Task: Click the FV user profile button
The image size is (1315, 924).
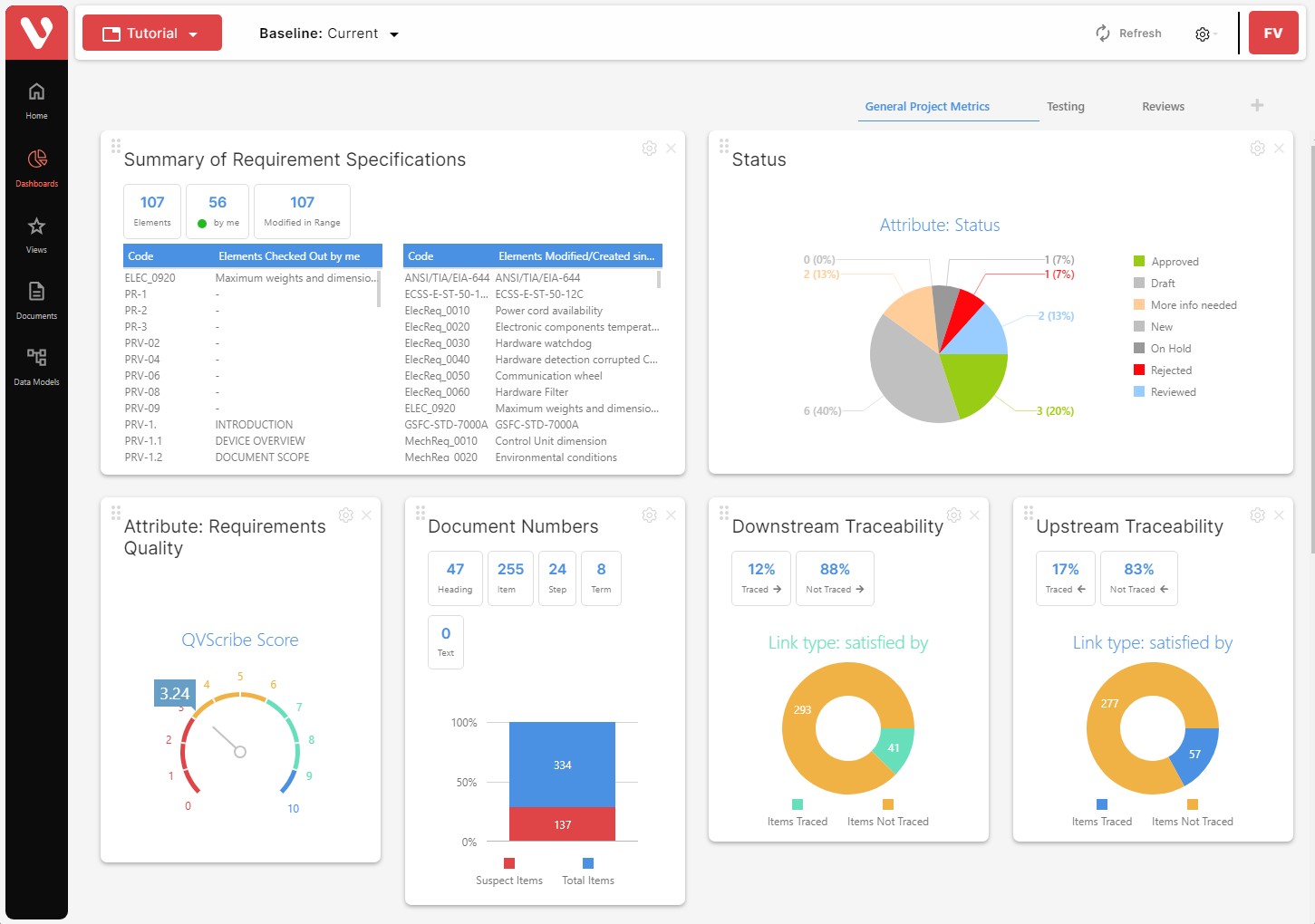Action: pos(1273,34)
